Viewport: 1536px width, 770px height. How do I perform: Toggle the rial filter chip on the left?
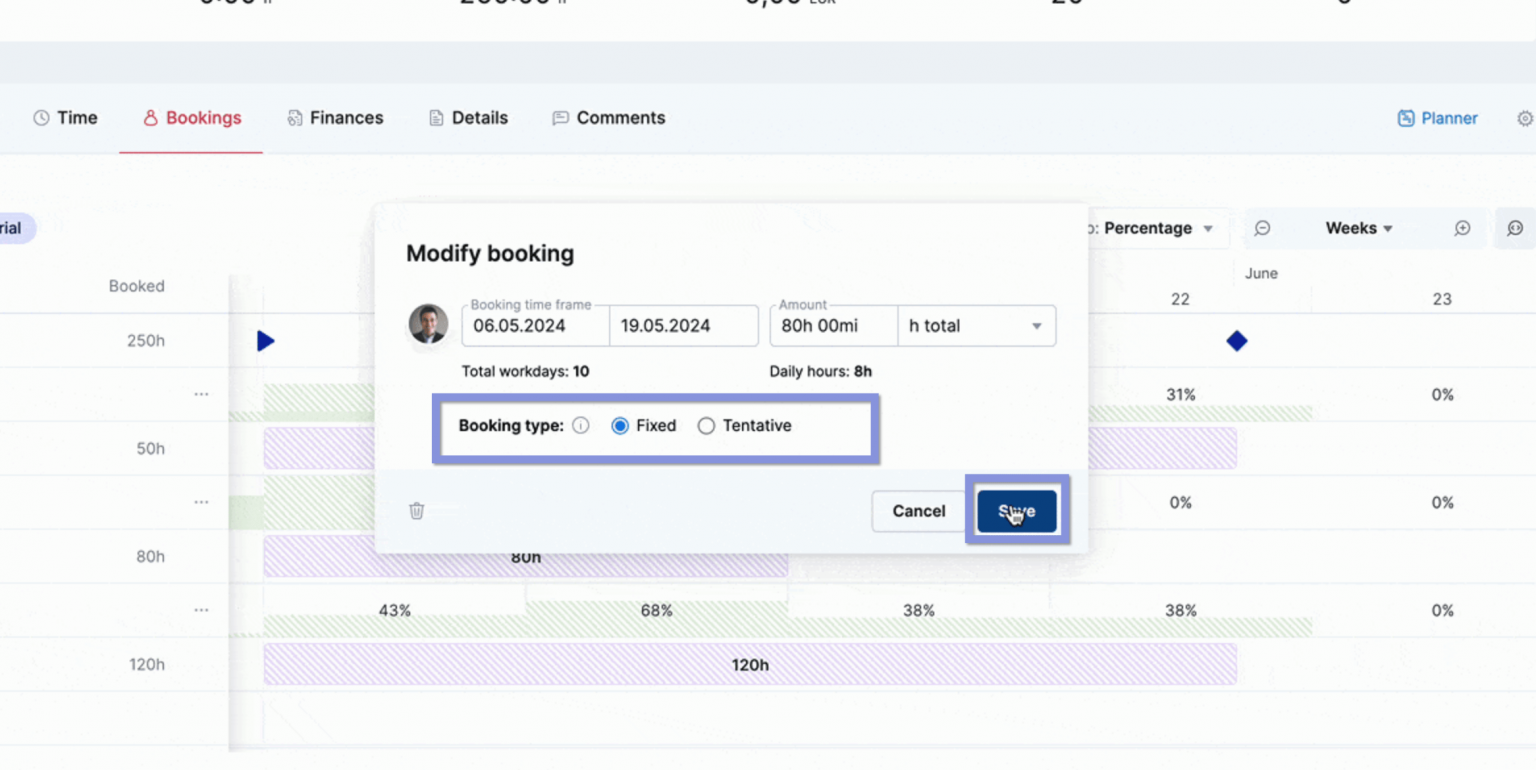tap(12, 228)
